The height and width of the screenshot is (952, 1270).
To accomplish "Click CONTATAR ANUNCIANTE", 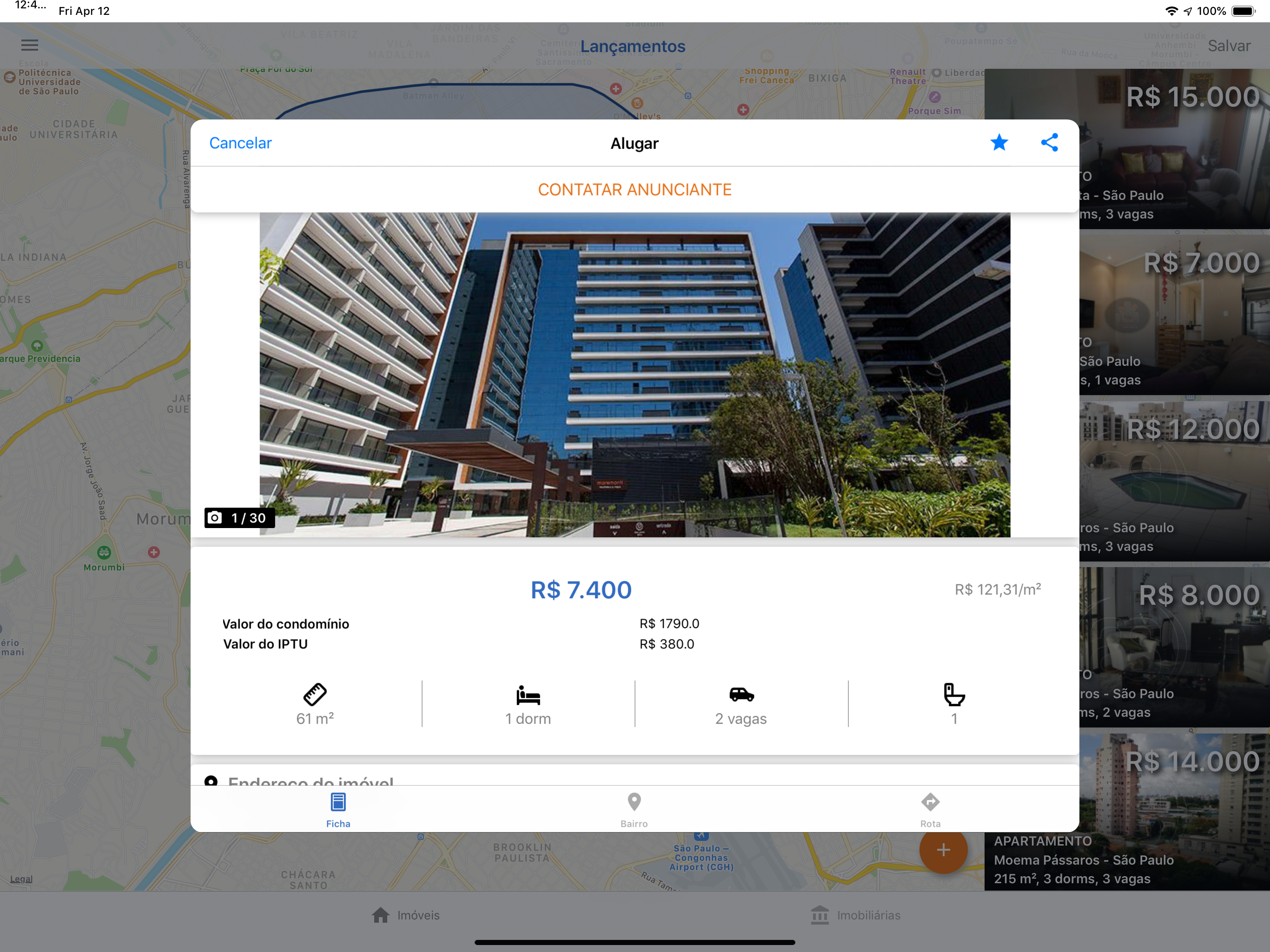I will (x=635, y=190).
